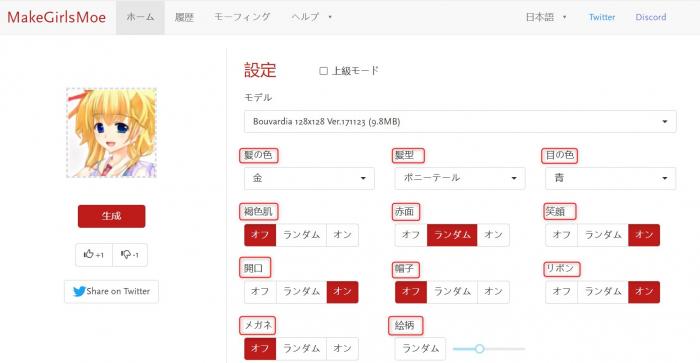Set 赤面 to オン
The image size is (700, 363).
click(493, 235)
